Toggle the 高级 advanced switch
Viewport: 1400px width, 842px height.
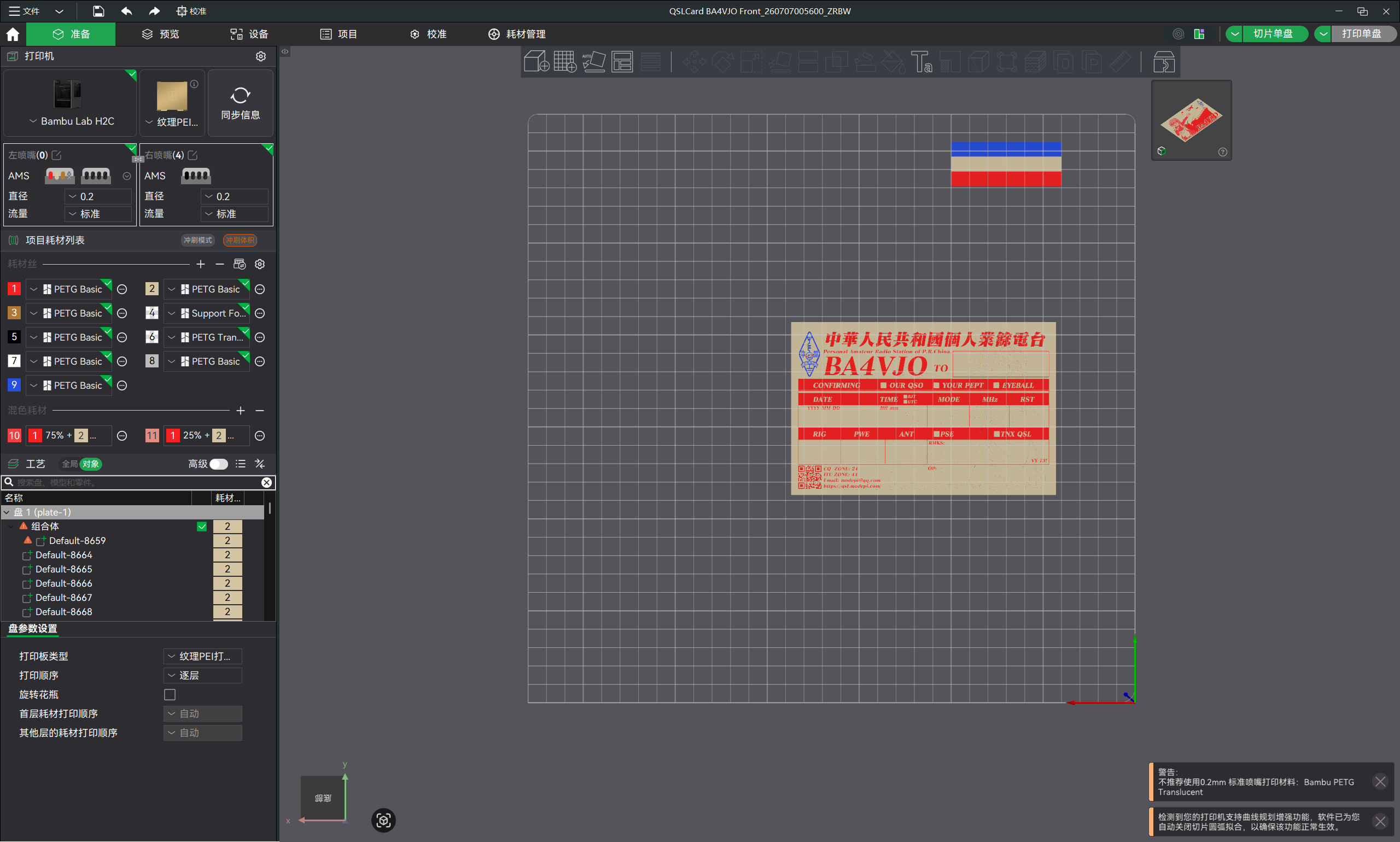pyautogui.click(x=219, y=464)
